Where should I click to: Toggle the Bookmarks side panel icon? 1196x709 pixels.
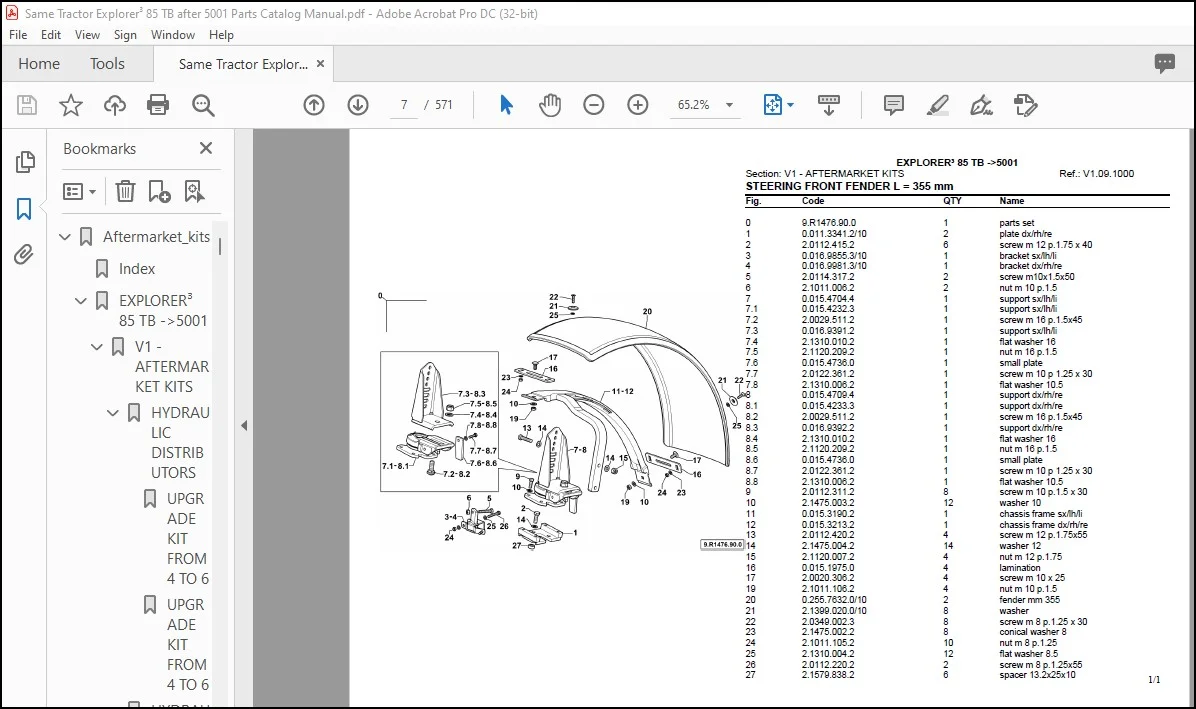24,209
